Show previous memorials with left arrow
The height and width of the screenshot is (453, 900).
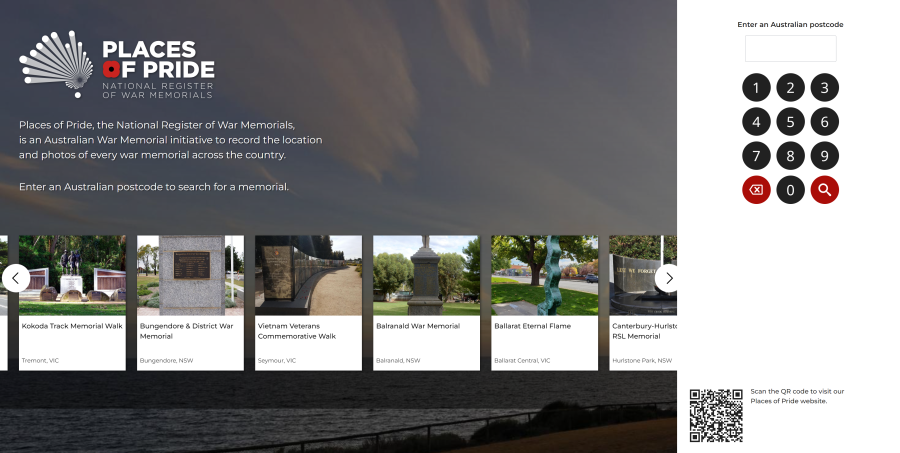point(16,278)
